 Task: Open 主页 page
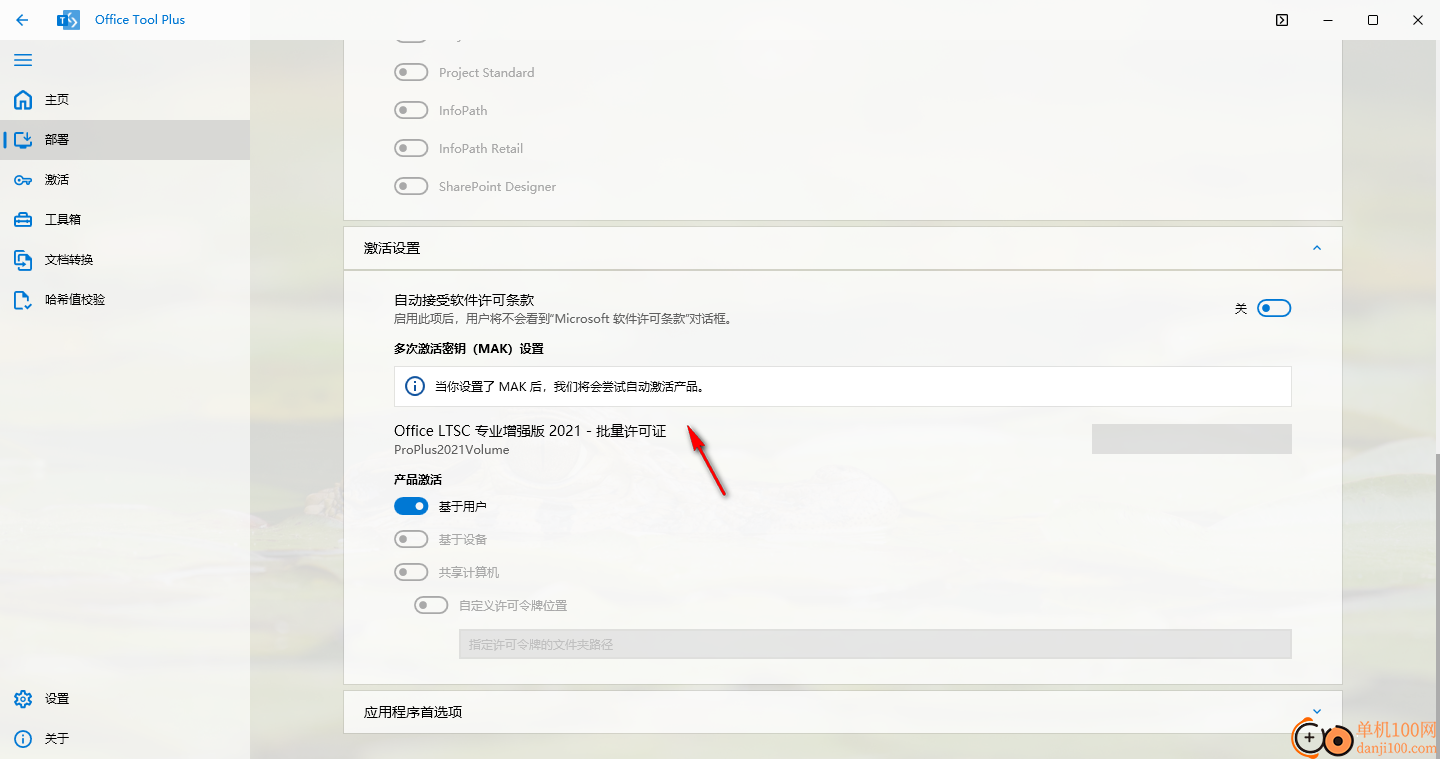click(125, 100)
